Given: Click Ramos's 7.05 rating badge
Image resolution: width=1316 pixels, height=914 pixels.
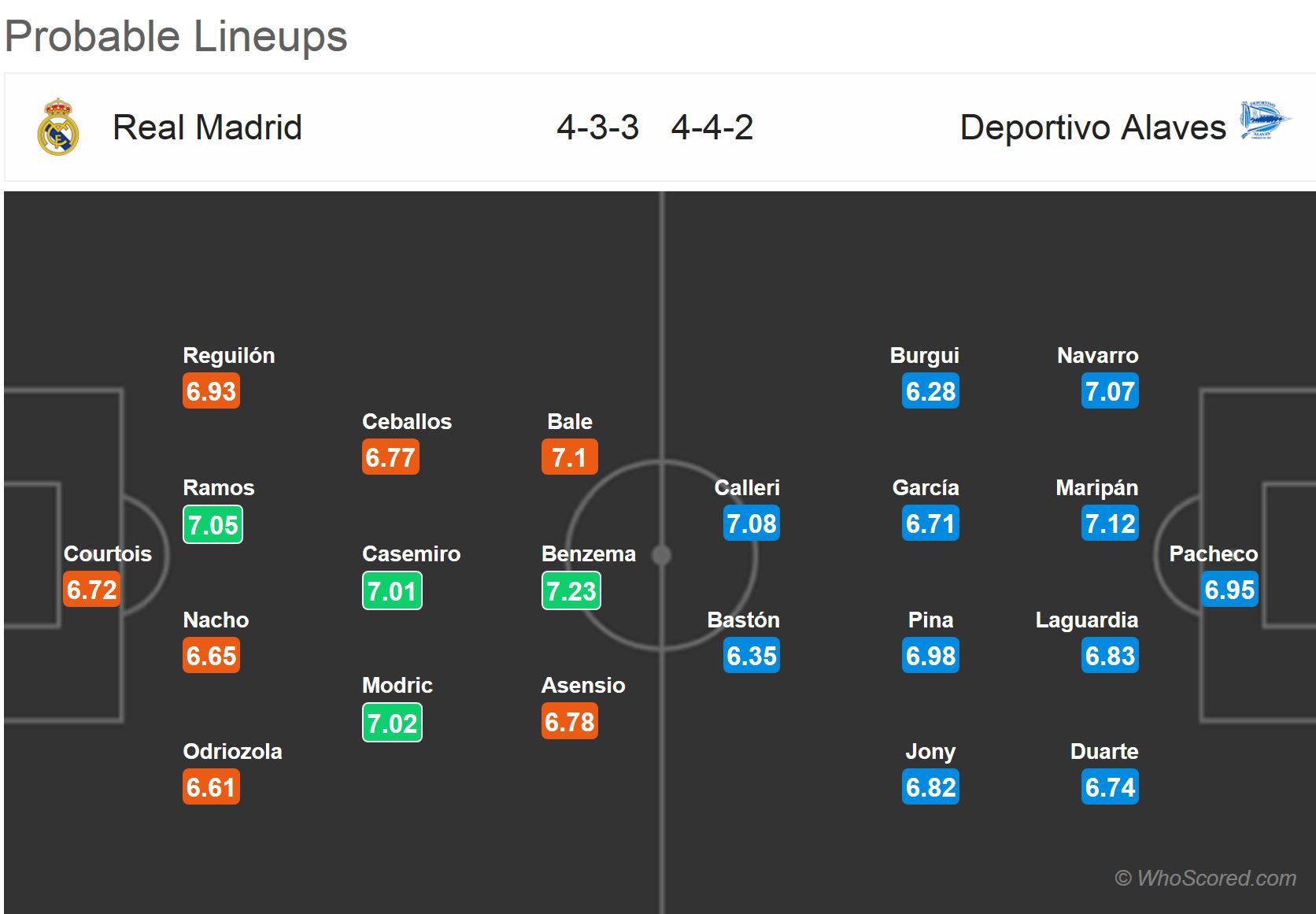Looking at the screenshot, I should (x=213, y=525).
